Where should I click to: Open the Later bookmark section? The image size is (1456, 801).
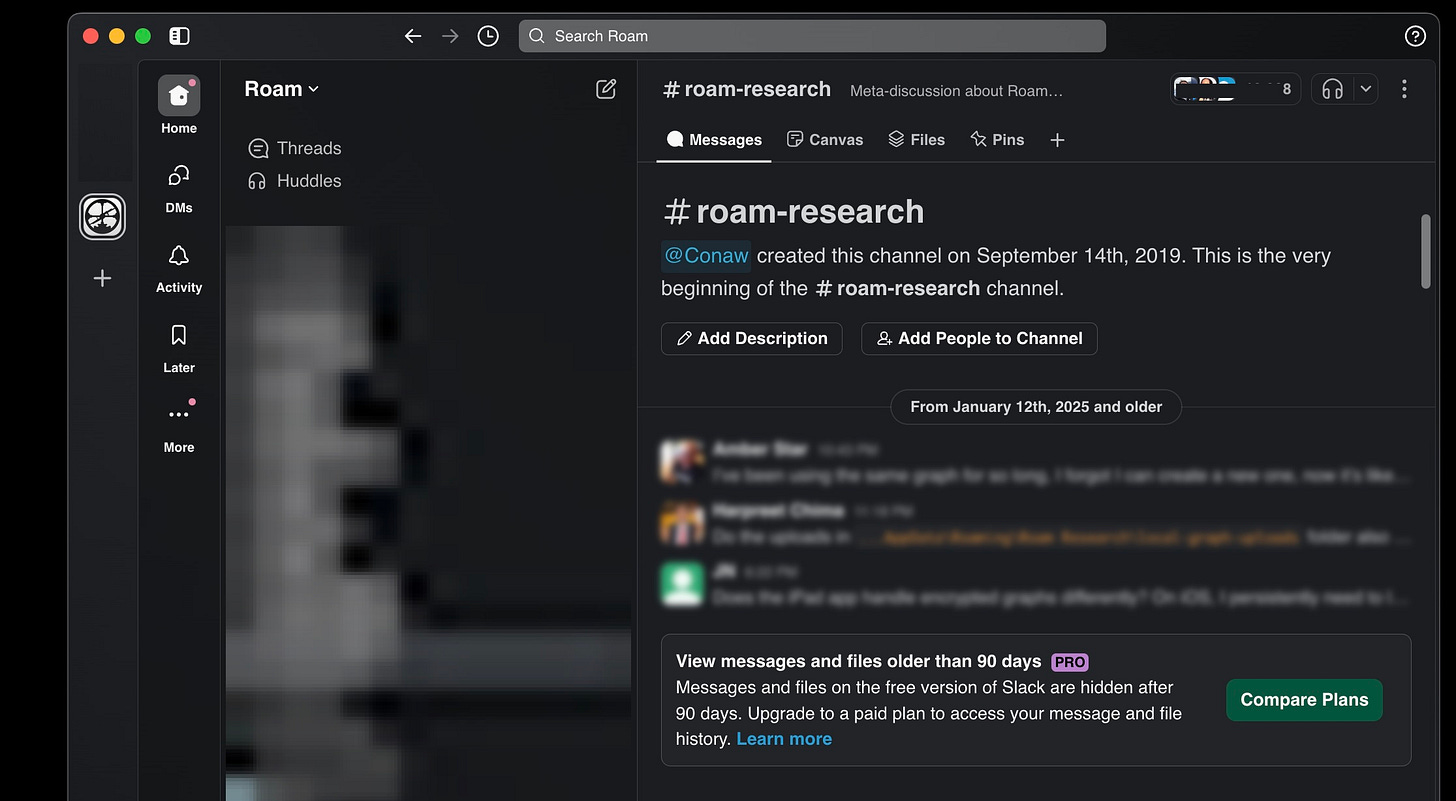pyautogui.click(x=179, y=347)
